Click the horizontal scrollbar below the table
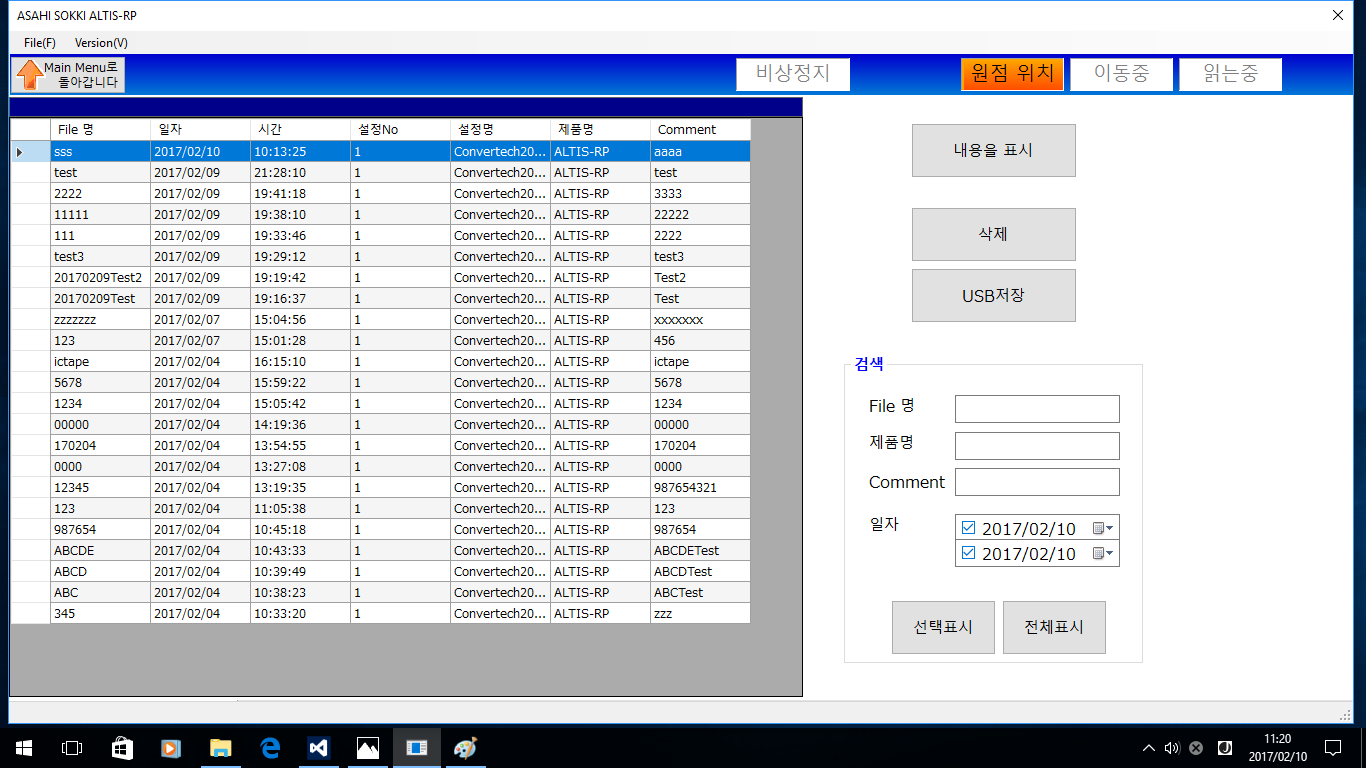Image resolution: width=1366 pixels, height=768 pixels. [x=400, y=701]
